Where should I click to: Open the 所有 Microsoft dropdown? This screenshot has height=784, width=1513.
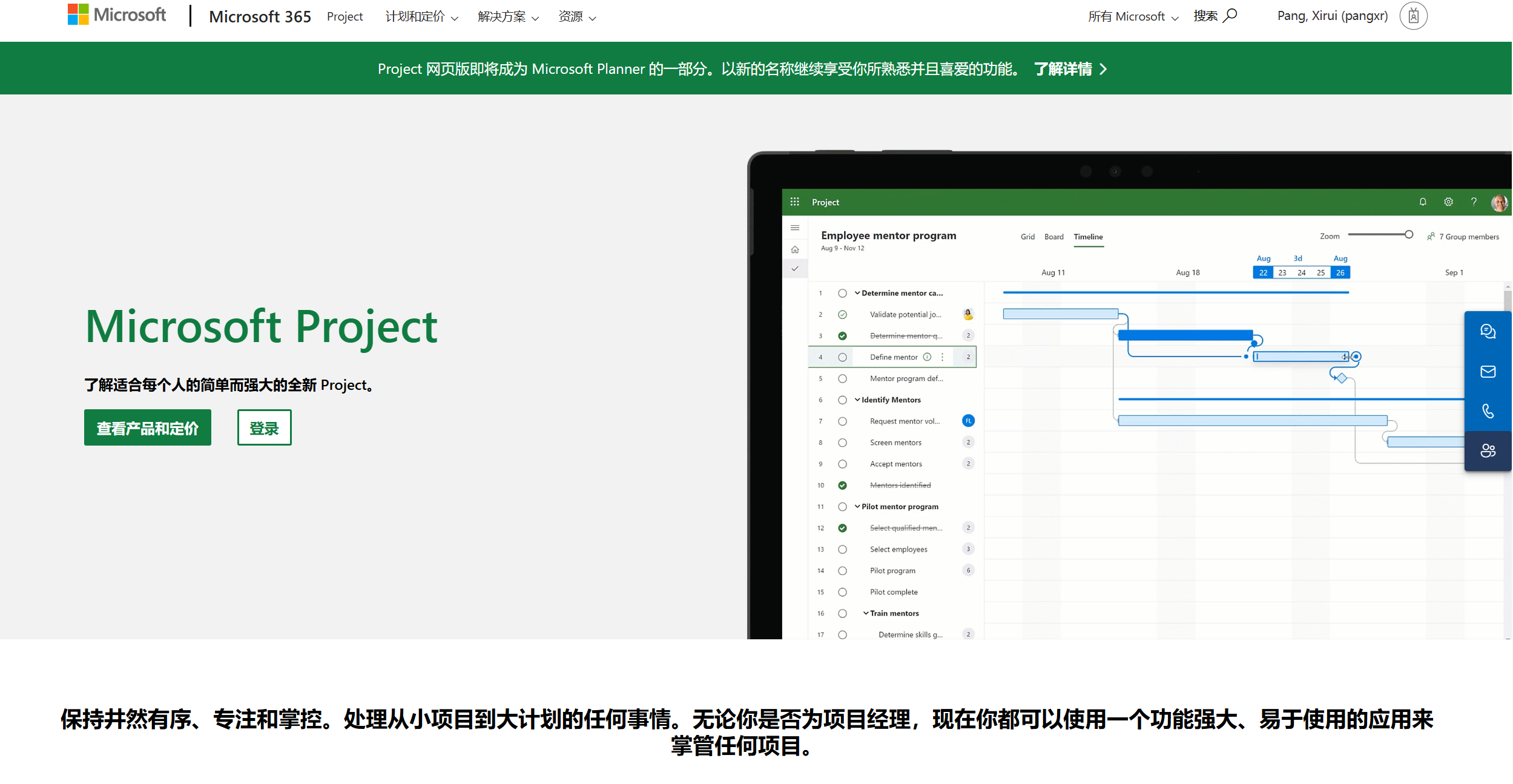(x=1133, y=16)
